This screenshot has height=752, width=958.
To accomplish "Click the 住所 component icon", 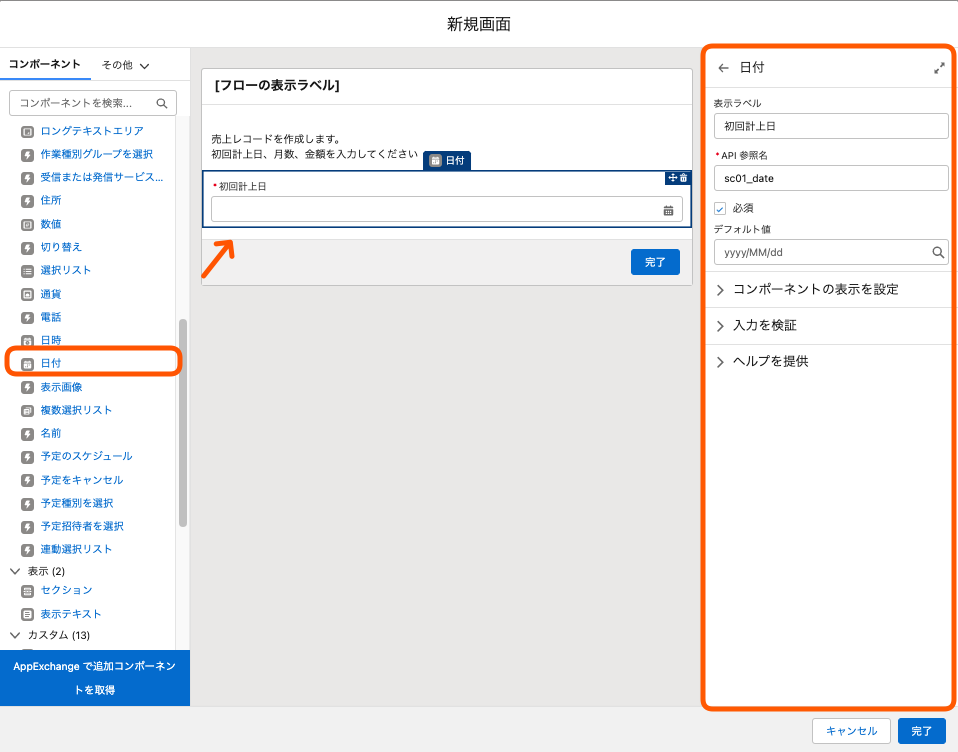I will coord(27,201).
